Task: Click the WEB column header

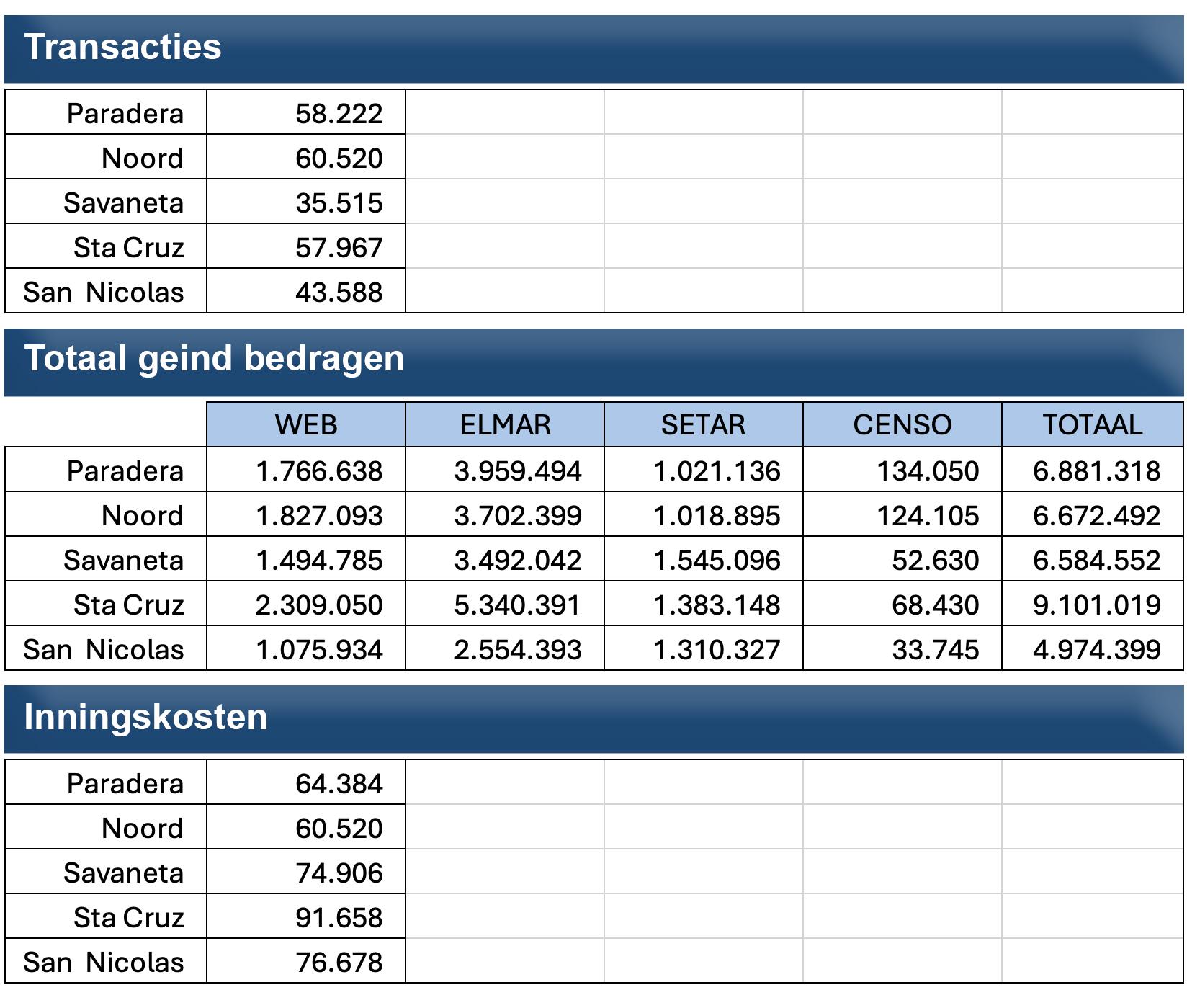Action: point(306,424)
